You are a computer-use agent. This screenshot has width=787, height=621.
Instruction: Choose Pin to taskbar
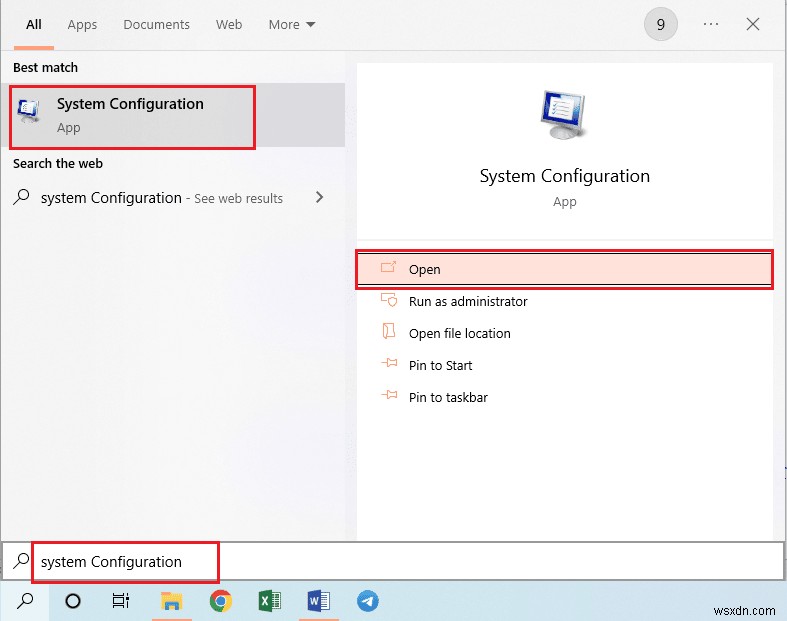[x=565, y=398]
